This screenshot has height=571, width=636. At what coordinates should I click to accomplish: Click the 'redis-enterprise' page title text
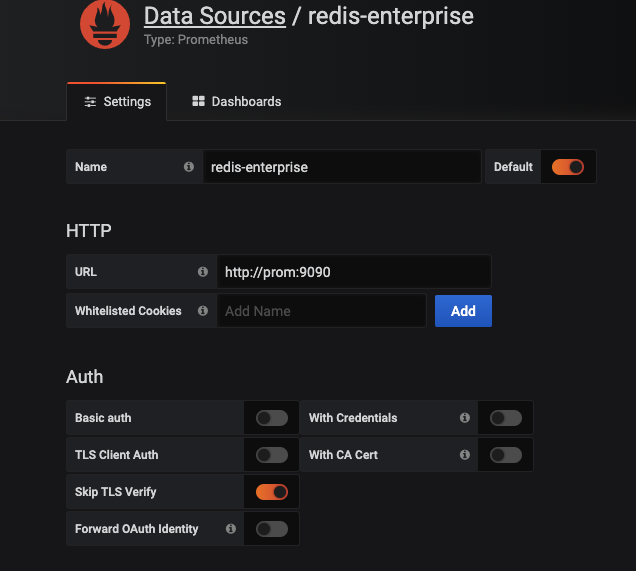coord(391,16)
